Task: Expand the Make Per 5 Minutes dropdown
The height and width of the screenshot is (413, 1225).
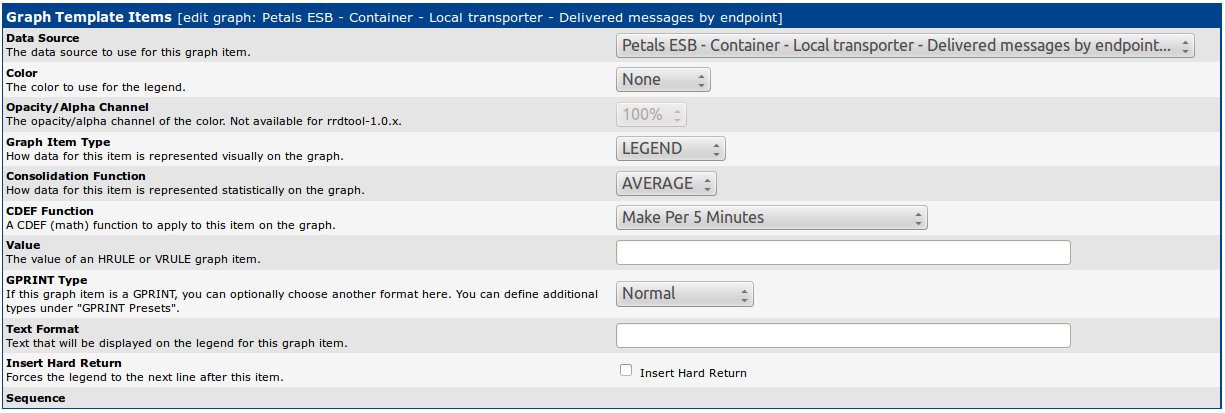Action: click(x=771, y=217)
